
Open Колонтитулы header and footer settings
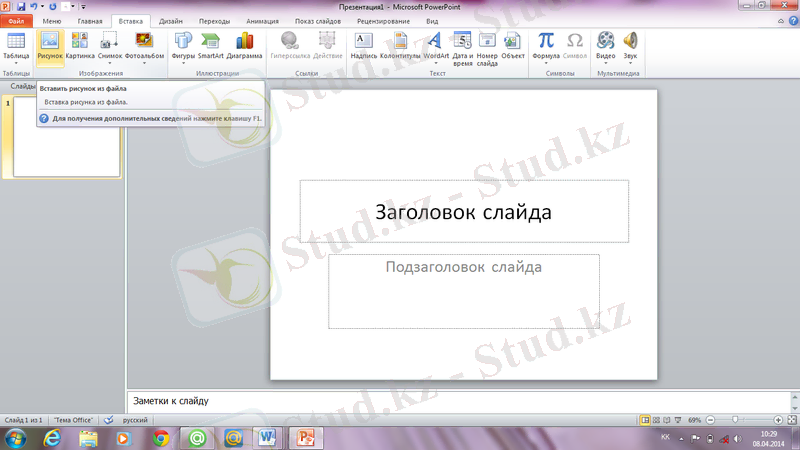coord(400,45)
